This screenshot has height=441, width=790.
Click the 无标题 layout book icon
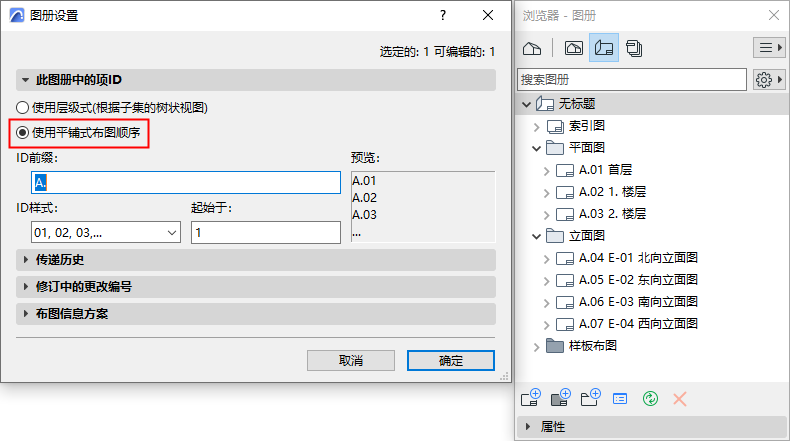545,104
